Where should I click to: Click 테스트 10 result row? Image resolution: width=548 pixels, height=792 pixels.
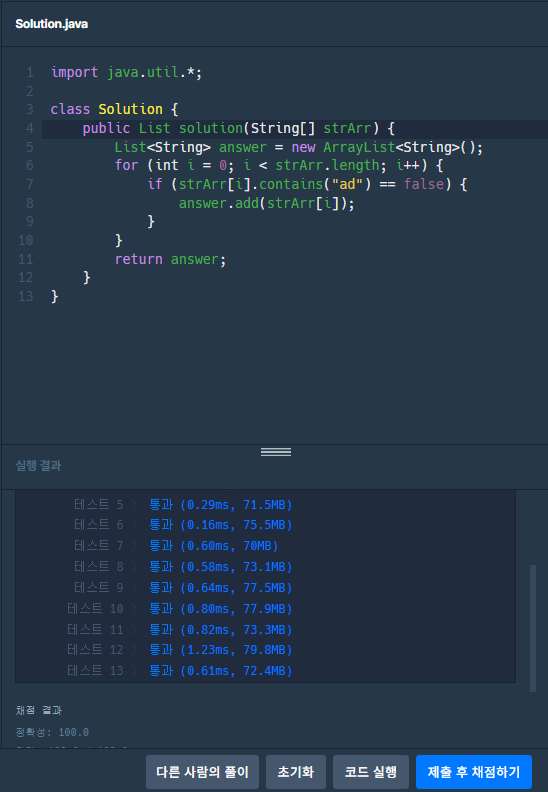[x=179, y=609]
